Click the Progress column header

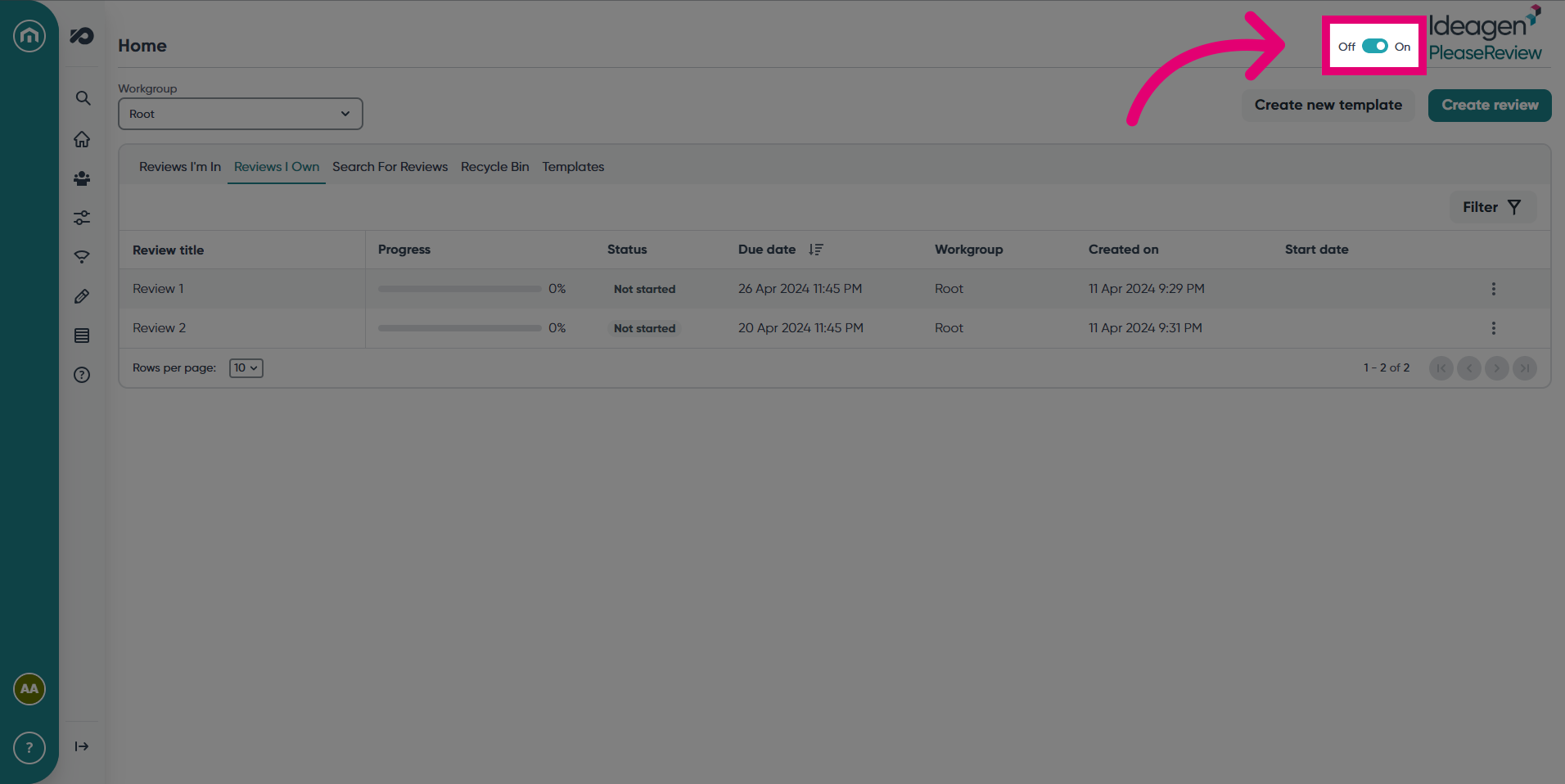[404, 250]
